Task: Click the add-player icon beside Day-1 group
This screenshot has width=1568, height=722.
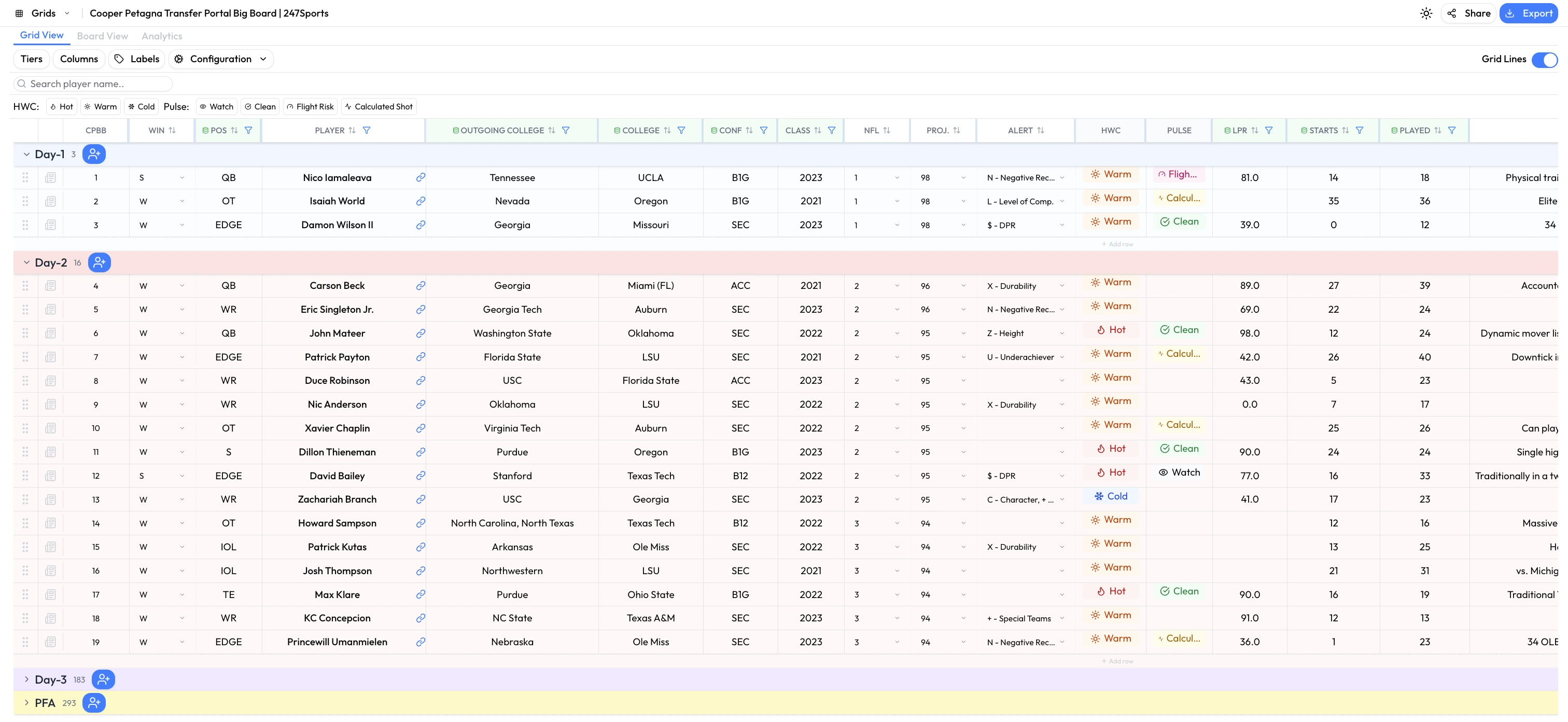Action: click(x=94, y=154)
